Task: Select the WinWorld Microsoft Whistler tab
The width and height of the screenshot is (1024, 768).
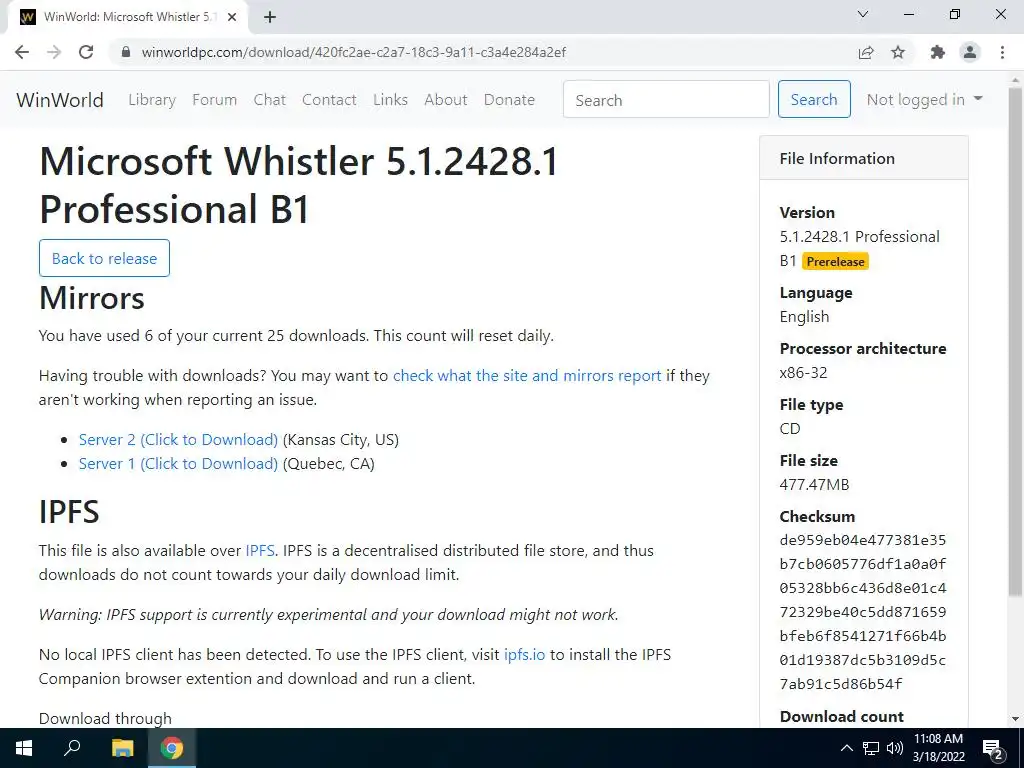Action: (x=127, y=17)
